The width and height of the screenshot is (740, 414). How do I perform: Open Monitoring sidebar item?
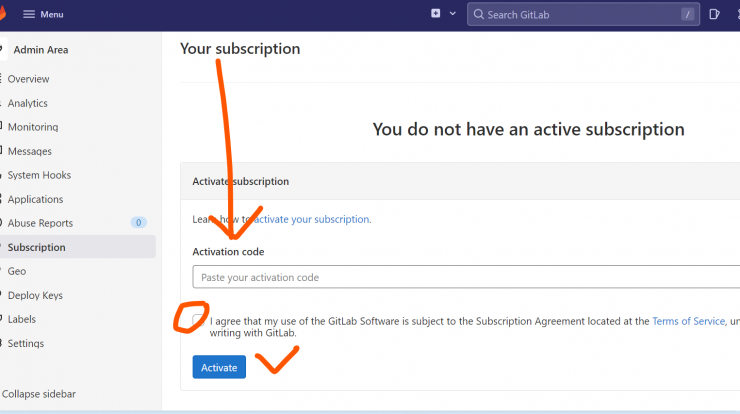coord(33,127)
